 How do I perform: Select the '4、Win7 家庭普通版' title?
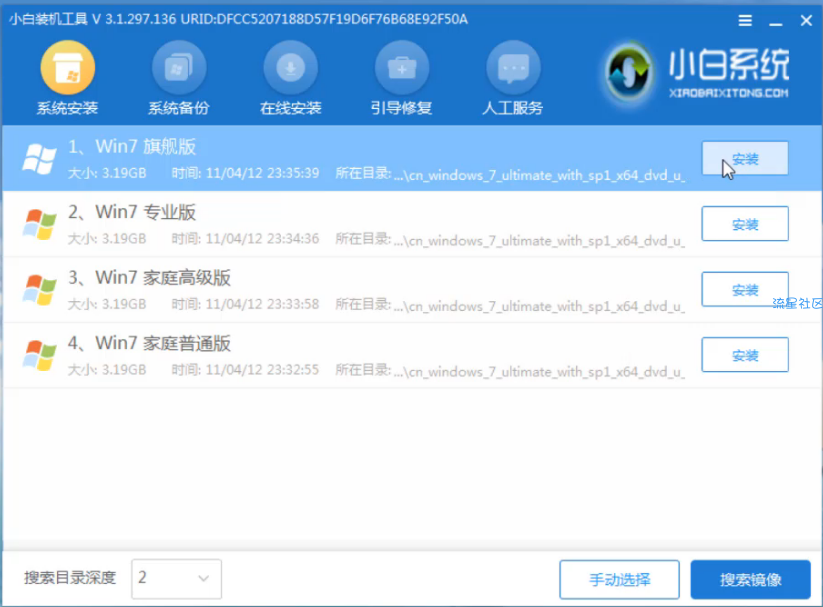(149, 343)
